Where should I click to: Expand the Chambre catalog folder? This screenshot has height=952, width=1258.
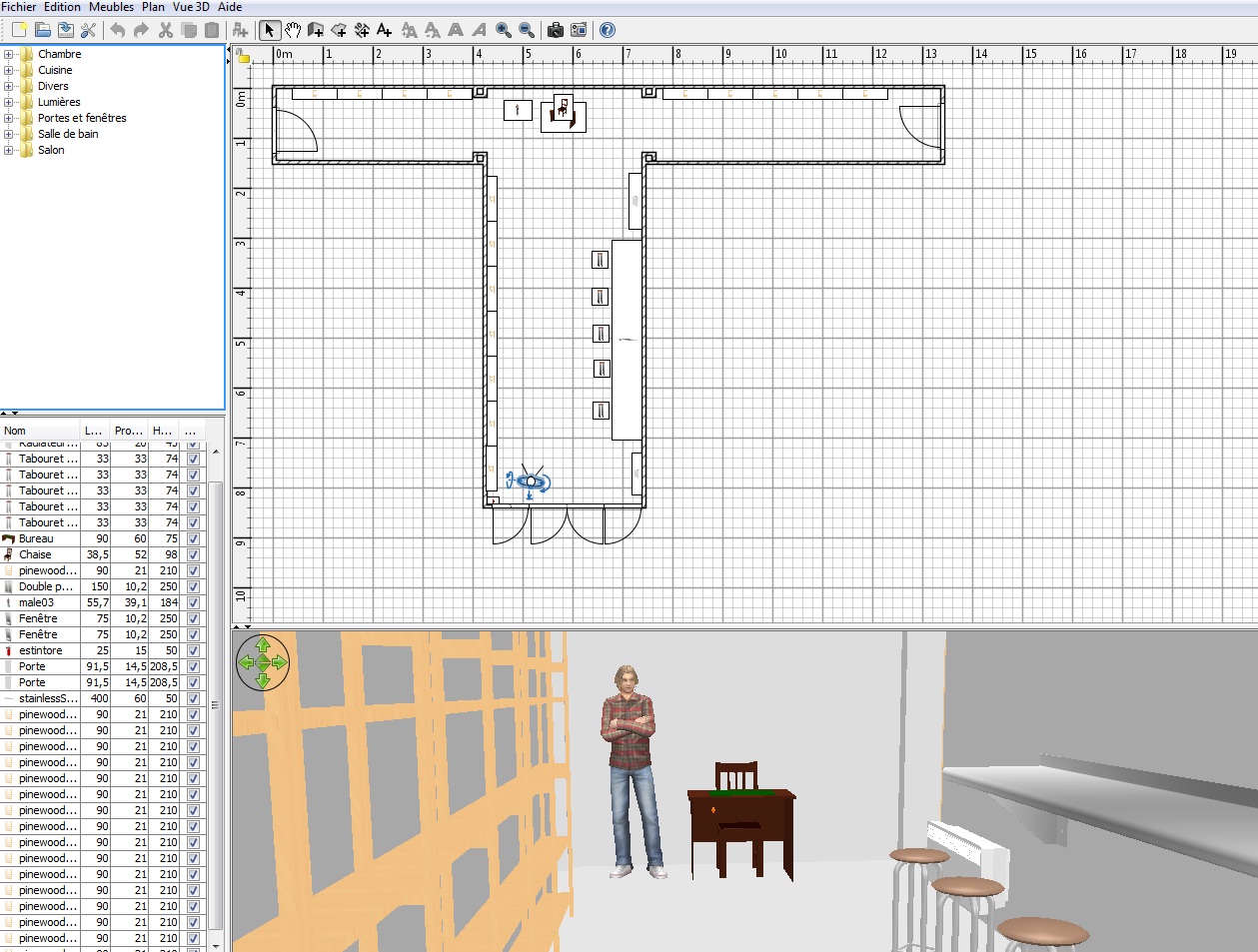click(9, 54)
